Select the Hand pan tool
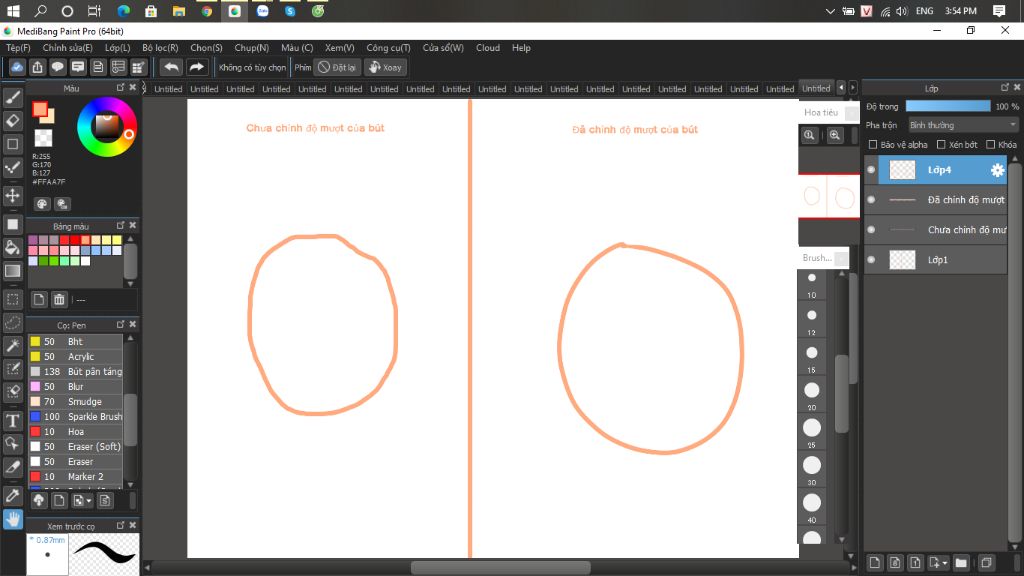 coord(12,519)
